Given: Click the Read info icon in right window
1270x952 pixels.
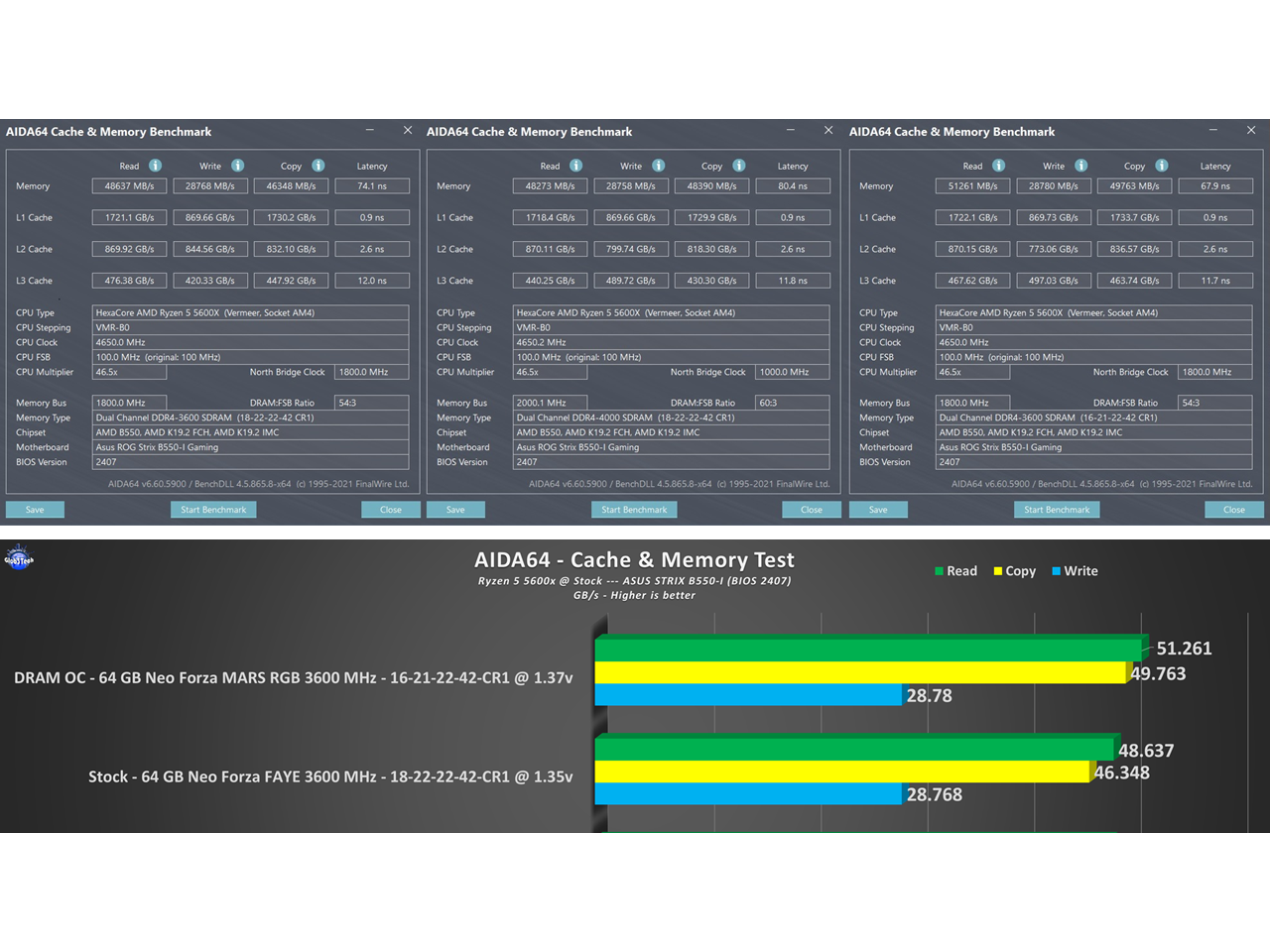Looking at the screenshot, I should coord(999,166).
